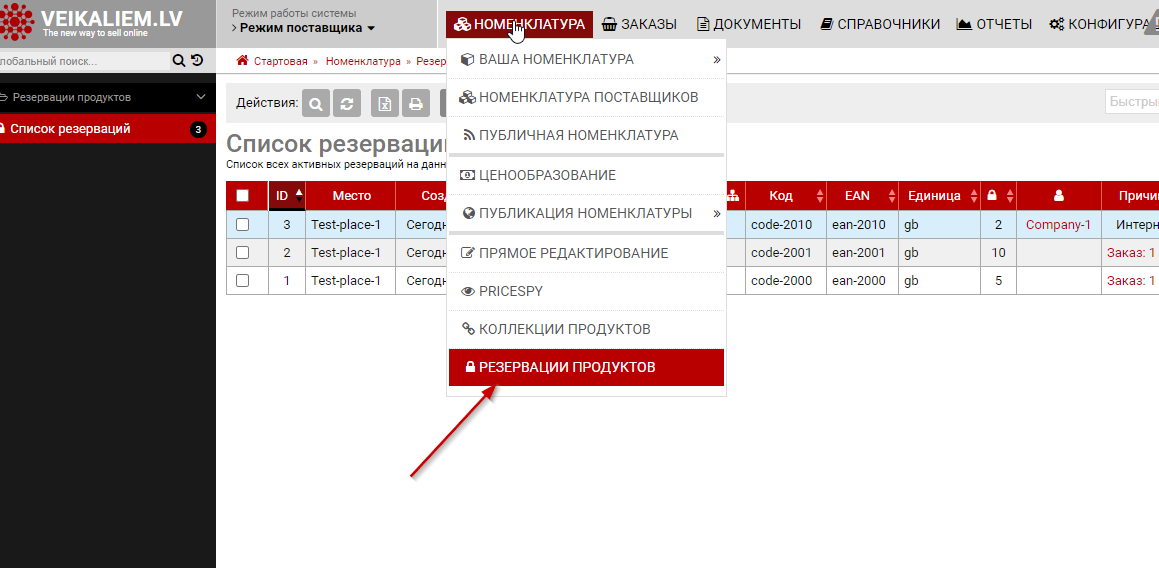Viewport: 1159px width, 568px height.
Task: Open the Заказы menu
Action: coord(639,24)
